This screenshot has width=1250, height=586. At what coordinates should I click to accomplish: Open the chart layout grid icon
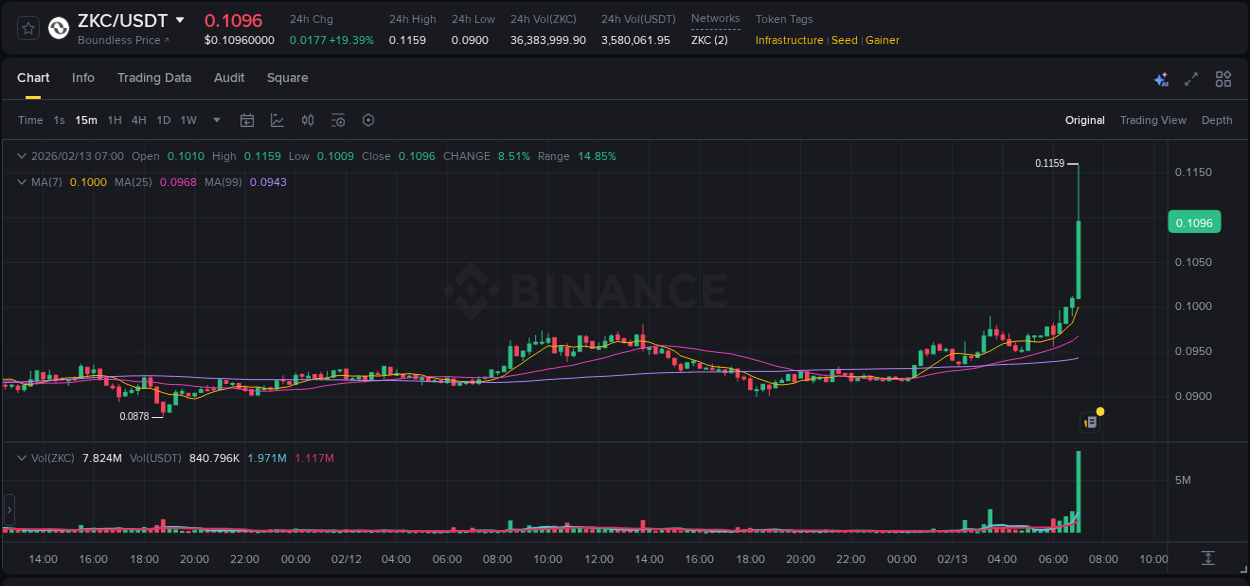tap(1223, 78)
